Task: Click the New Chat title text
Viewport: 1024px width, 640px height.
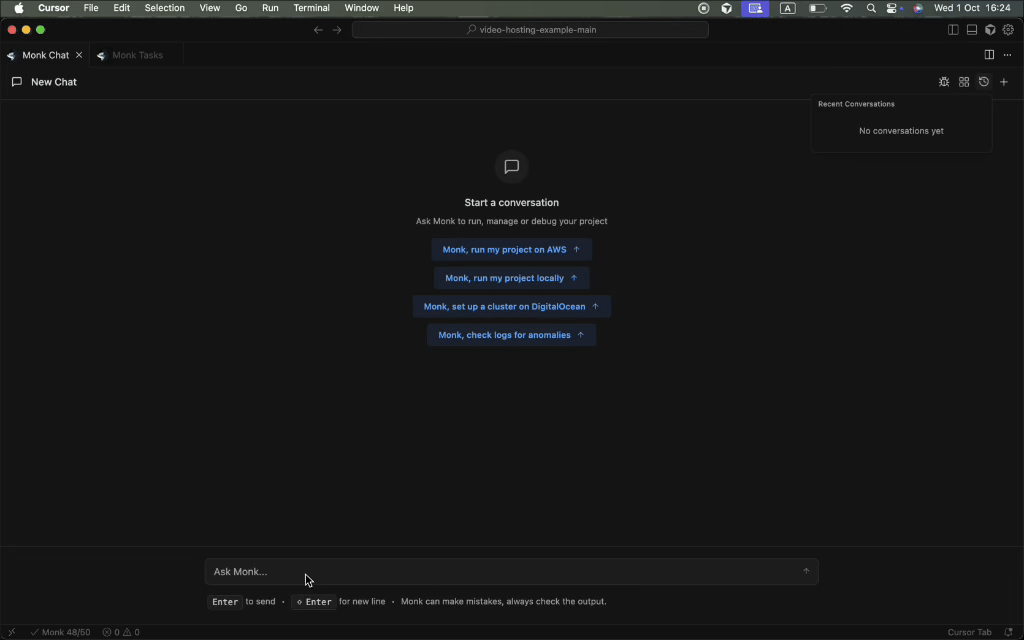Action: [x=54, y=82]
